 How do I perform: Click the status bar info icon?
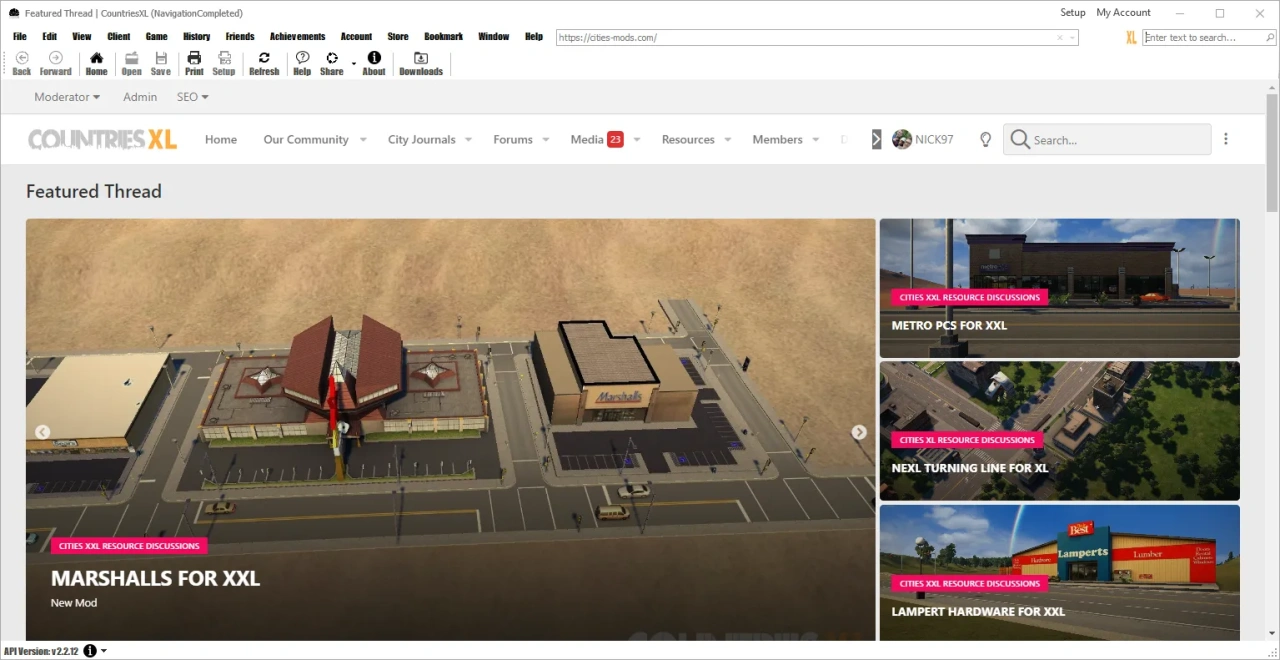[90, 651]
